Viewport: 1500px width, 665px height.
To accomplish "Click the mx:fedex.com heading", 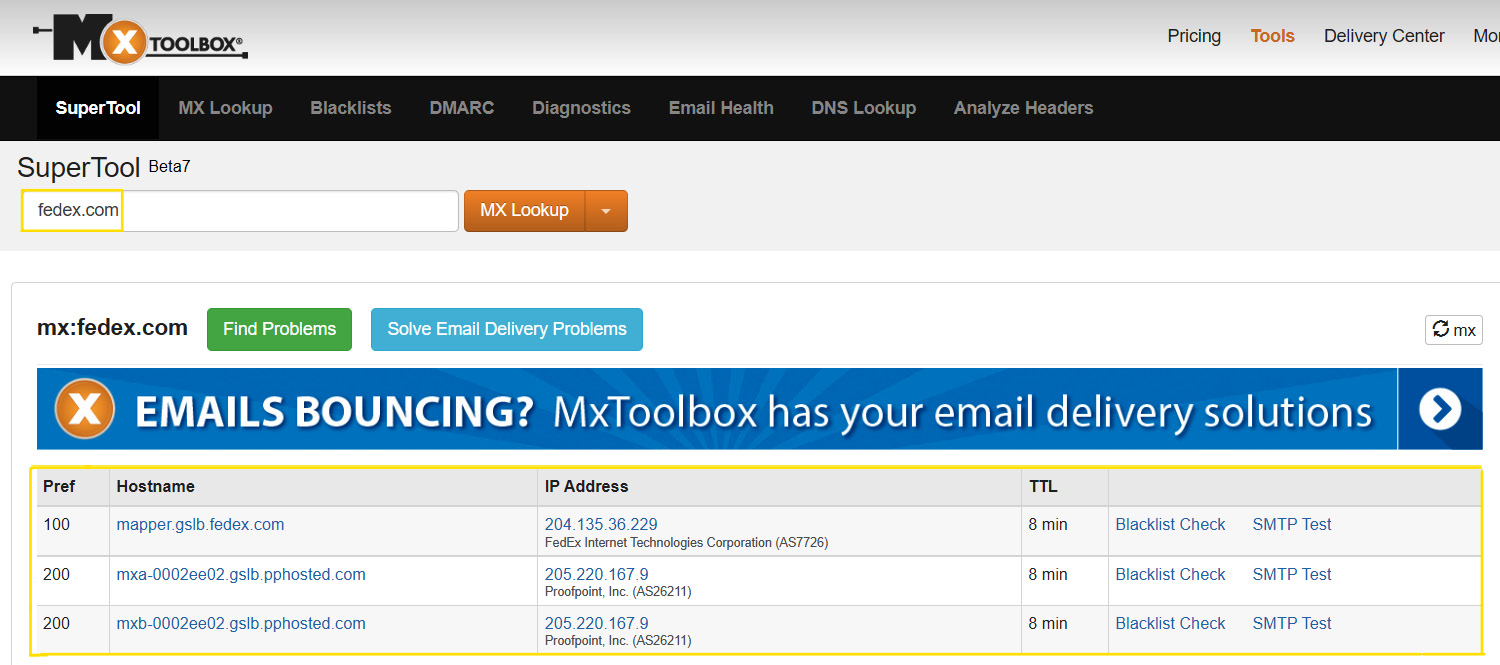I will 112,327.
